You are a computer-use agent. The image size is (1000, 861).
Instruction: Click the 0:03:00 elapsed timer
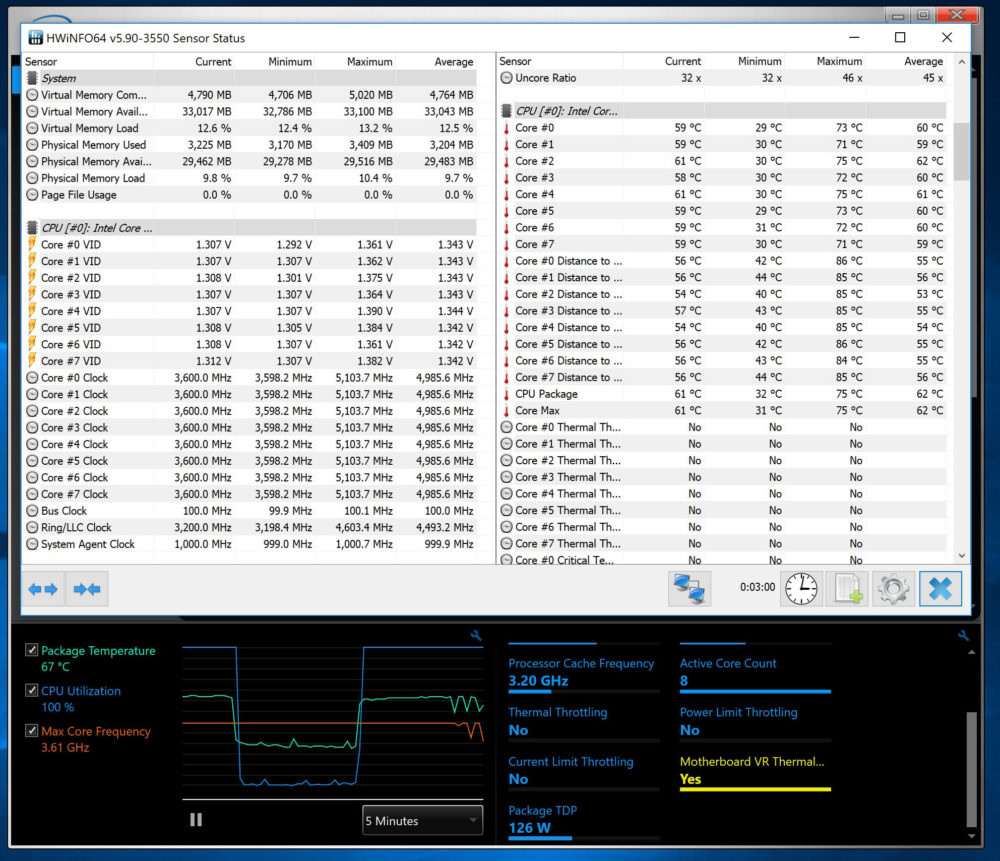click(758, 587)
